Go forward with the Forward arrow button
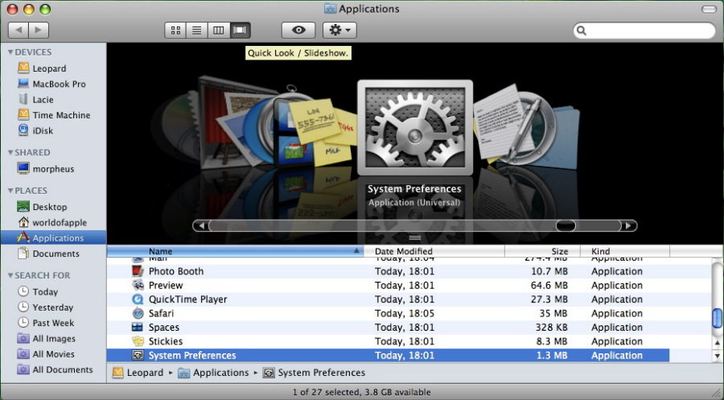The height and width of the screenshot is (400, 724). coord(39,30)
